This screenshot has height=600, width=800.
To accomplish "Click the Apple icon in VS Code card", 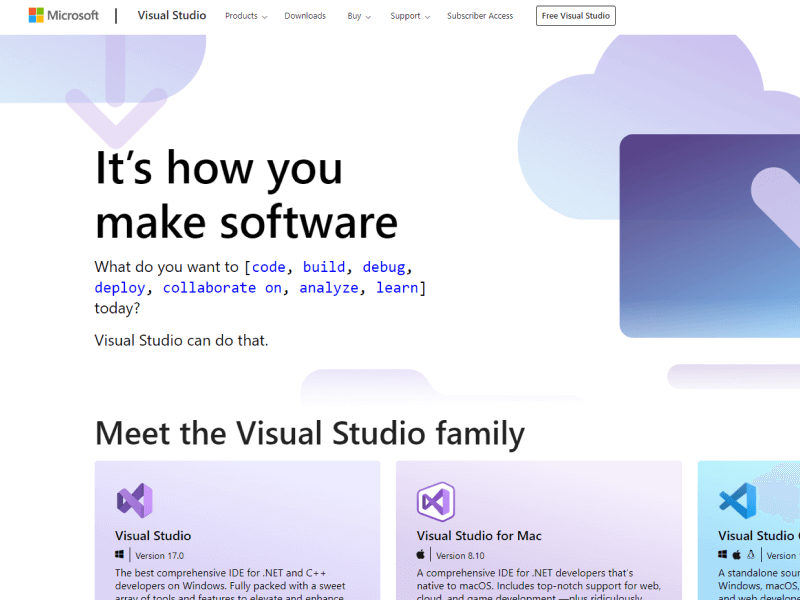I will click(737, 554).
